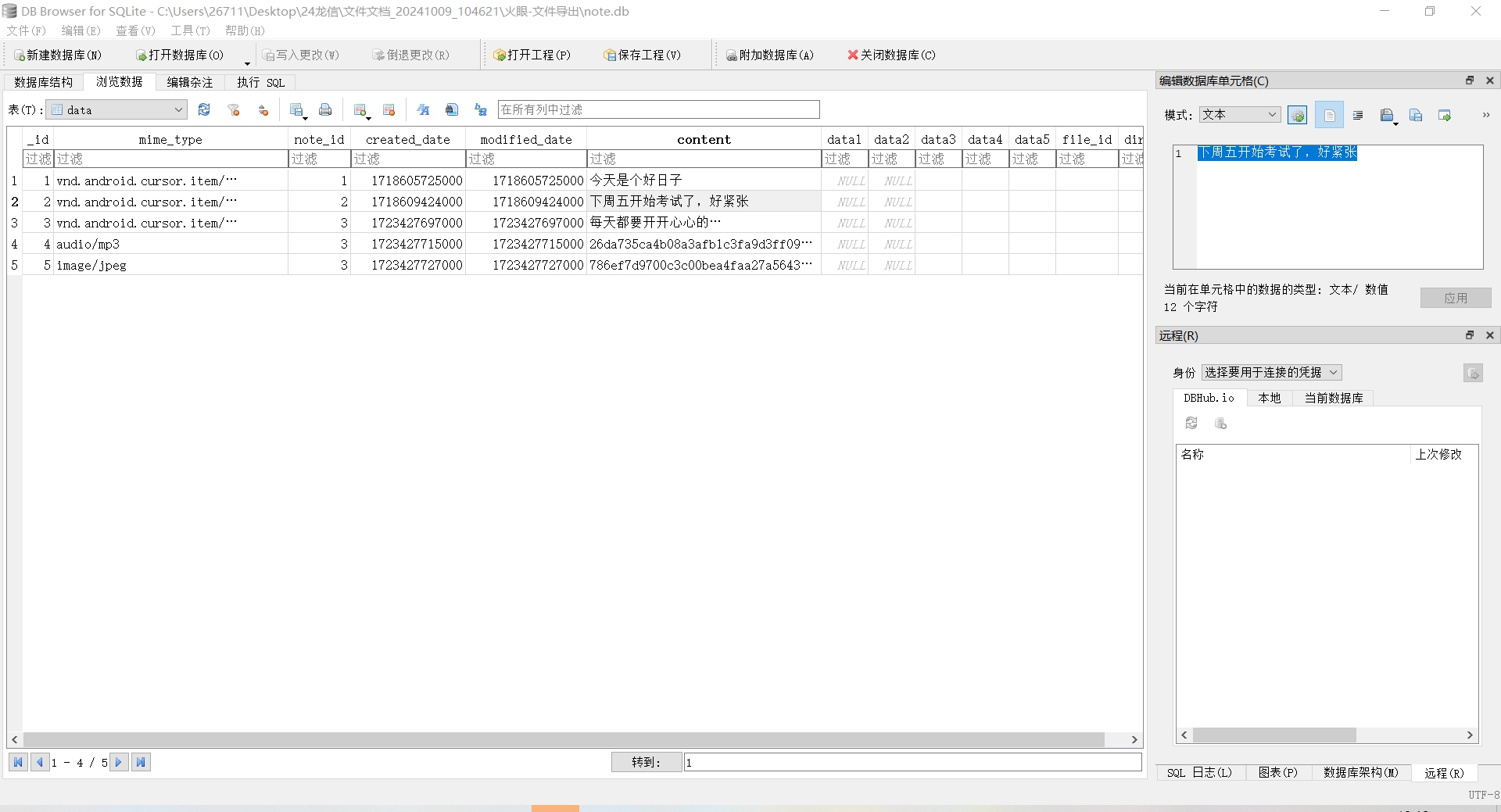The width and height of the screenshot is (1501, 812).
Task: Export cell content to file icon
Action: 1416,115
